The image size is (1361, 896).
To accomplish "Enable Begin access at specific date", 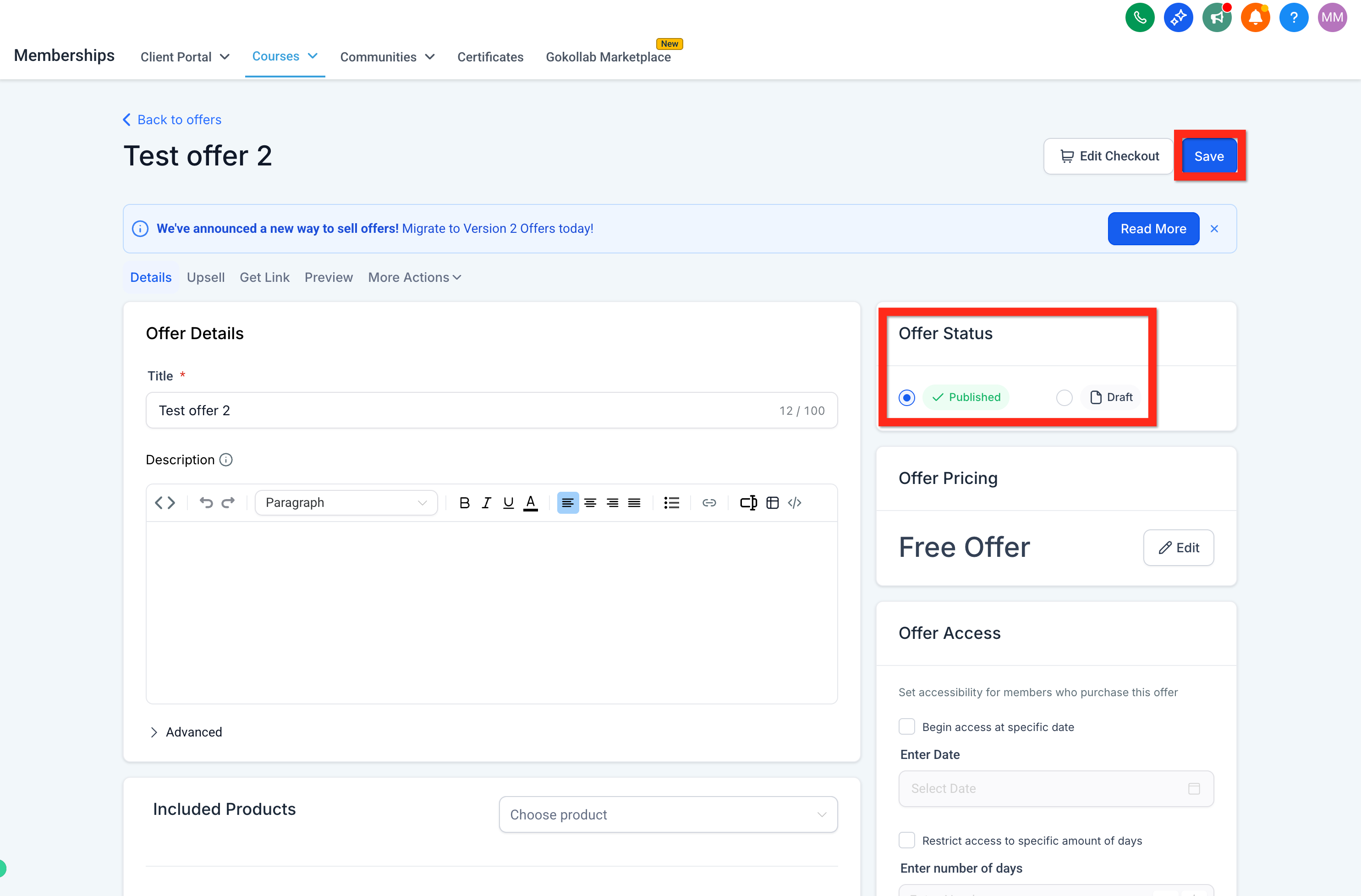I will 907,727.
